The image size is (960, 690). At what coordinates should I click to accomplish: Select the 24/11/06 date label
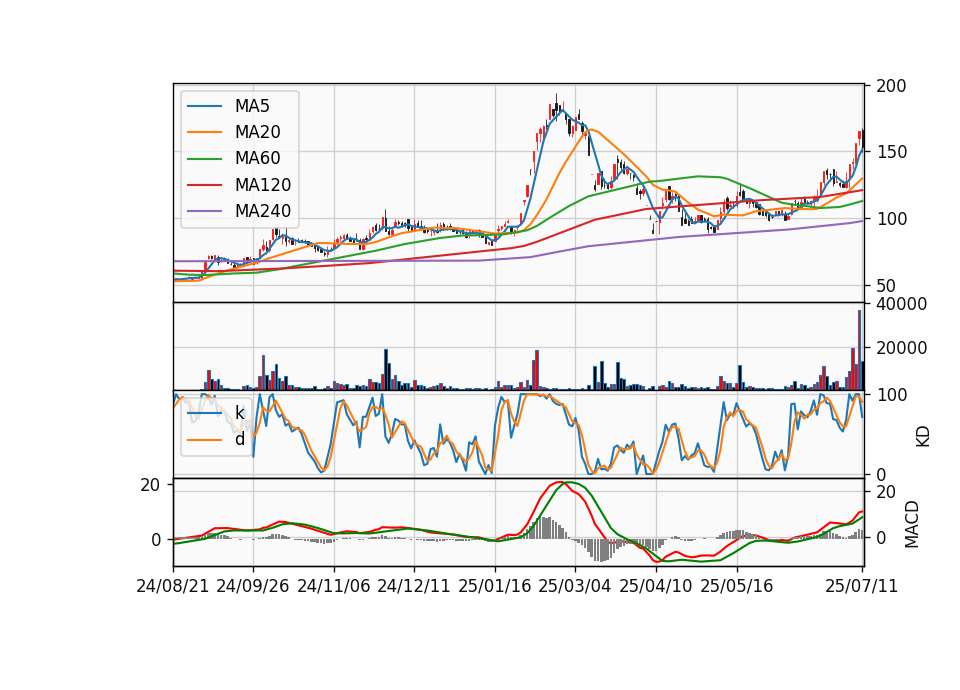tap(334, 586)
